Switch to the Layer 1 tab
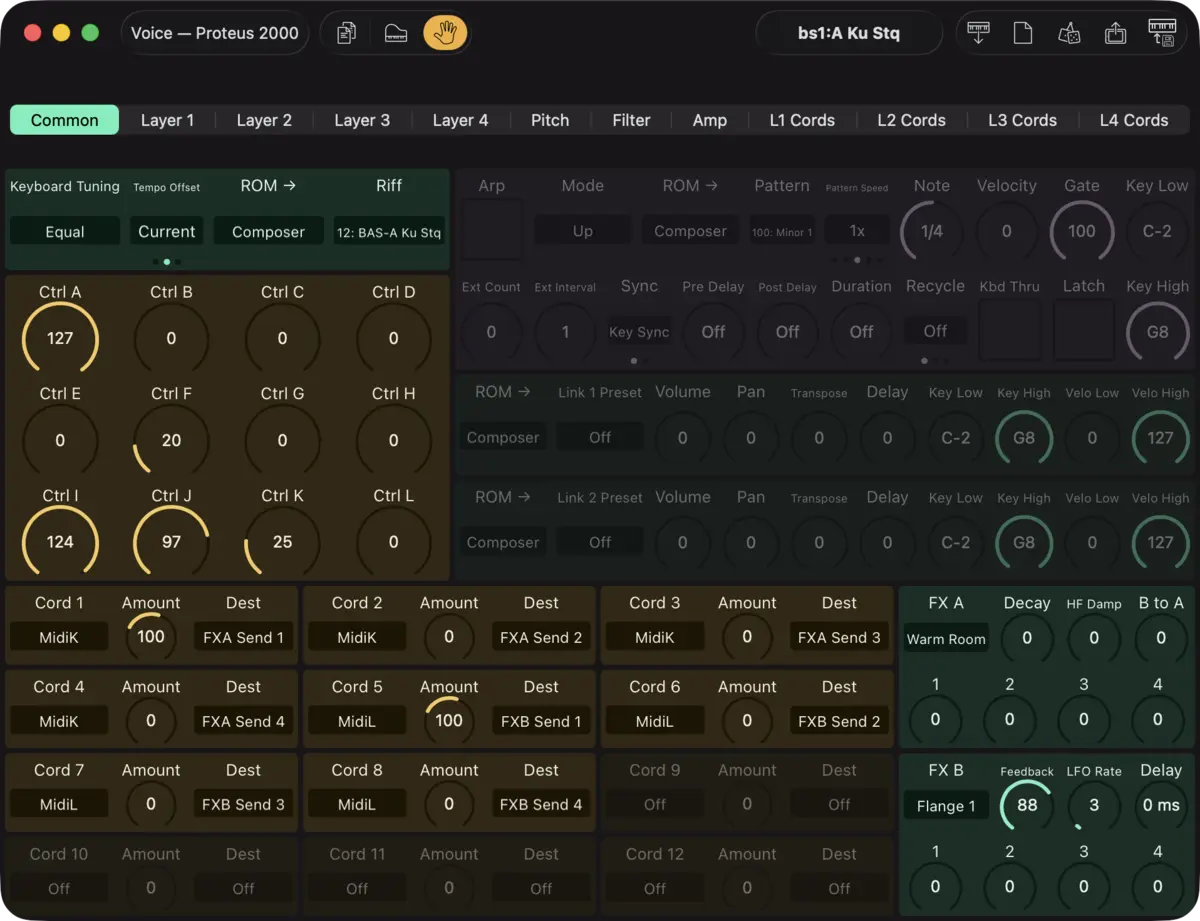Viewport: 1200px width, 921px height. 167,120
